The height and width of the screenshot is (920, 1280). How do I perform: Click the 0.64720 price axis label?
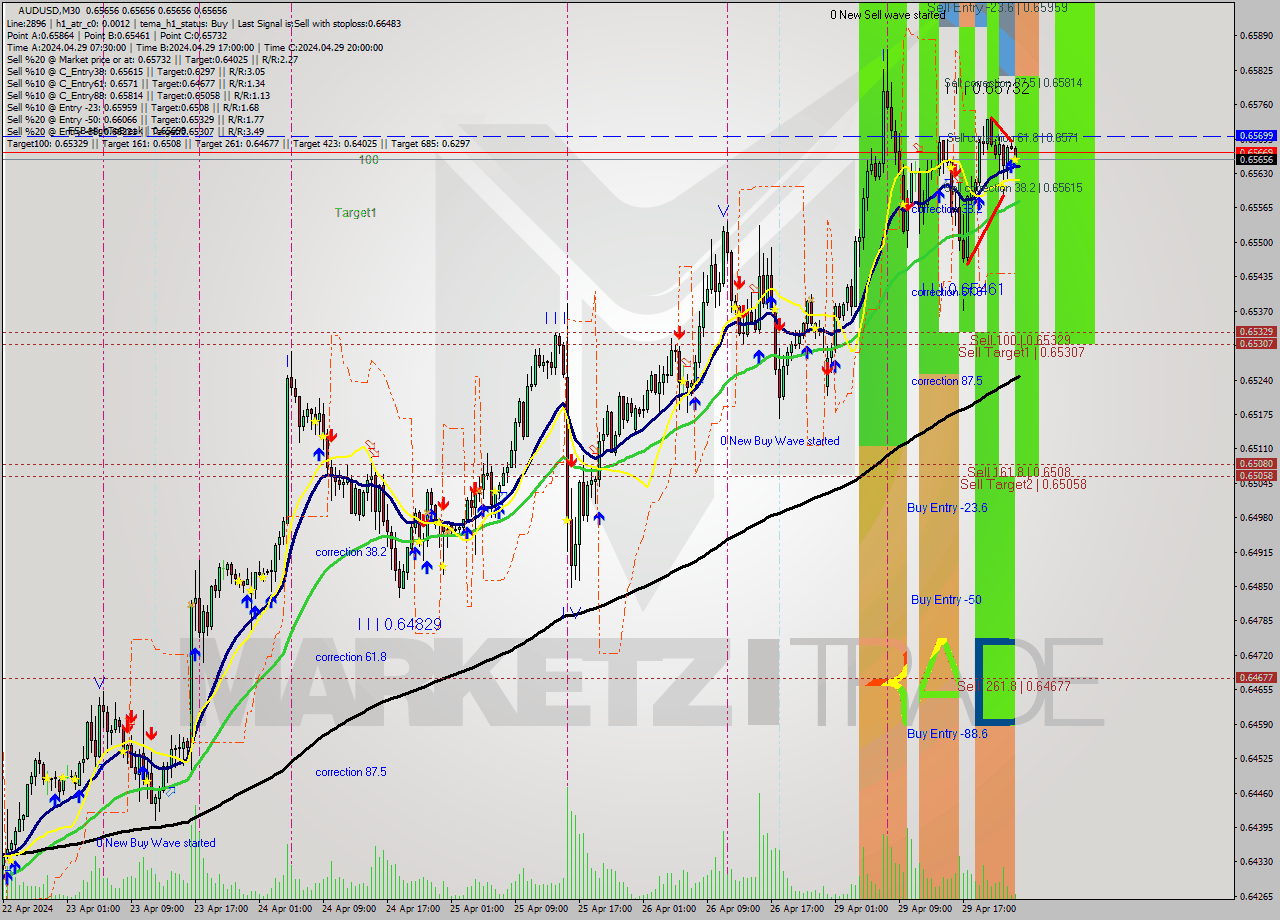point(1256,656)
